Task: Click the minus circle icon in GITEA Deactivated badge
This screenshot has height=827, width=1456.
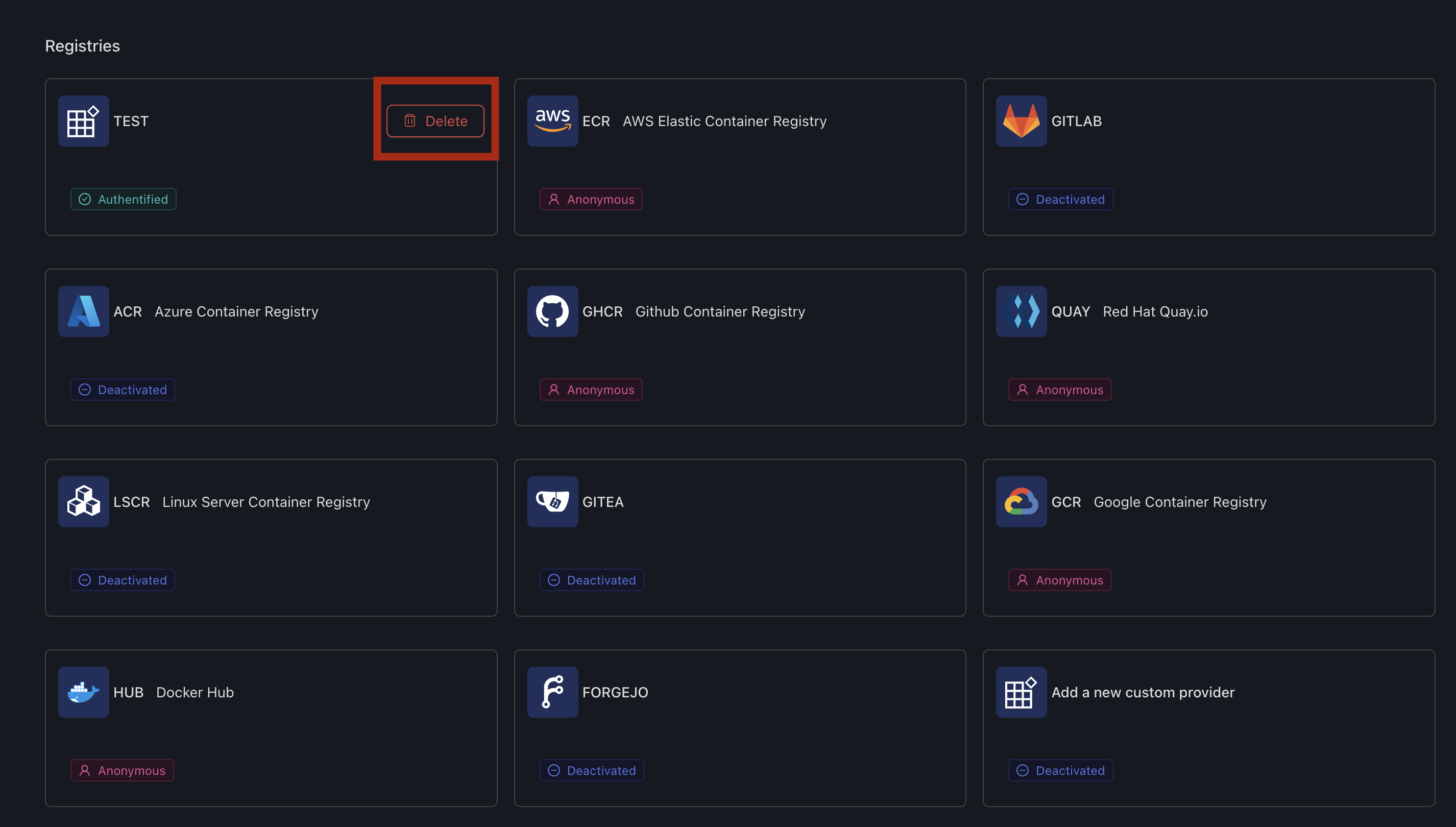Action: coord(554,580)
